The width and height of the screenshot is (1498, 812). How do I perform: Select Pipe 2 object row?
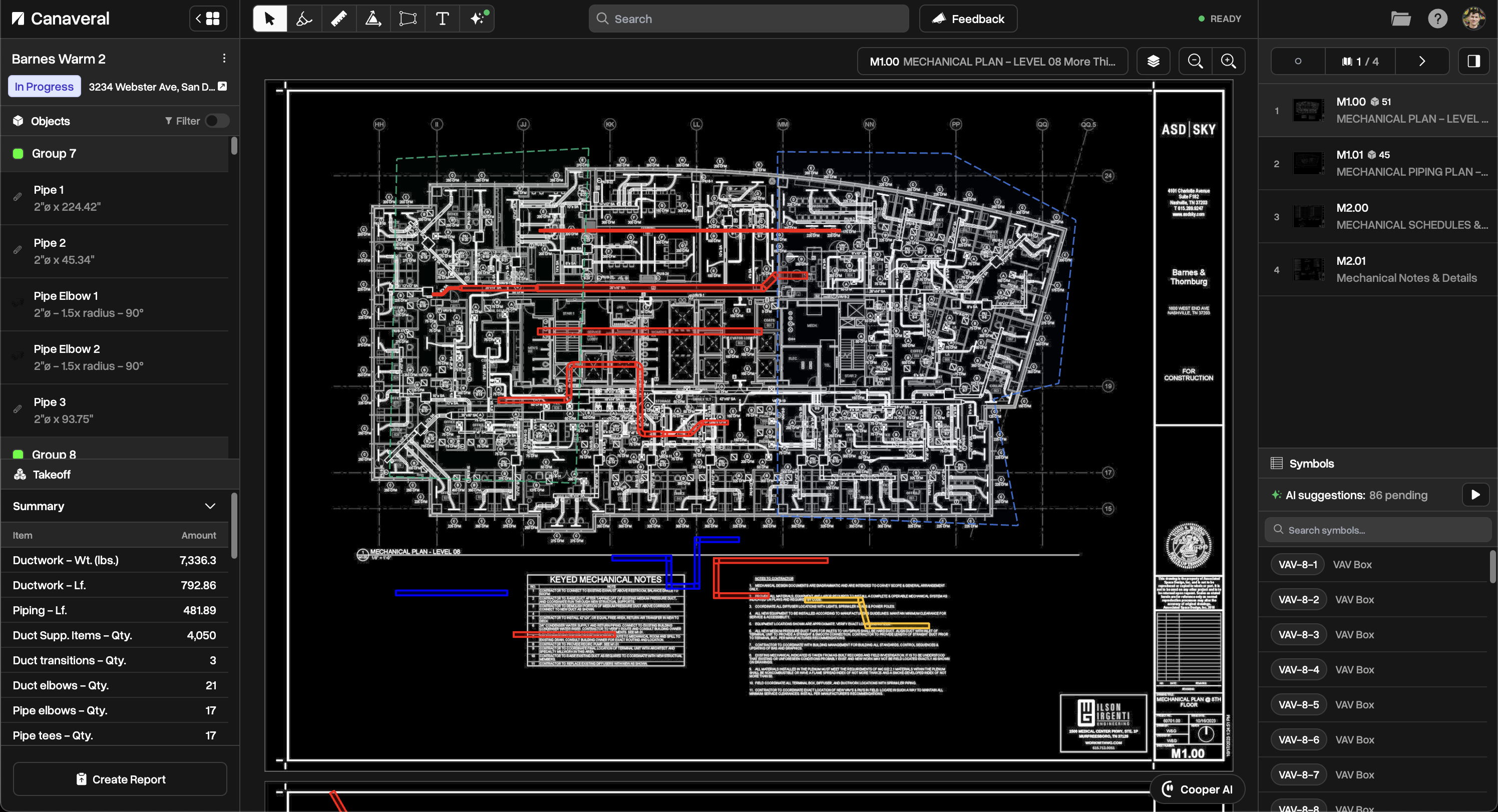(x=115, y=251)
